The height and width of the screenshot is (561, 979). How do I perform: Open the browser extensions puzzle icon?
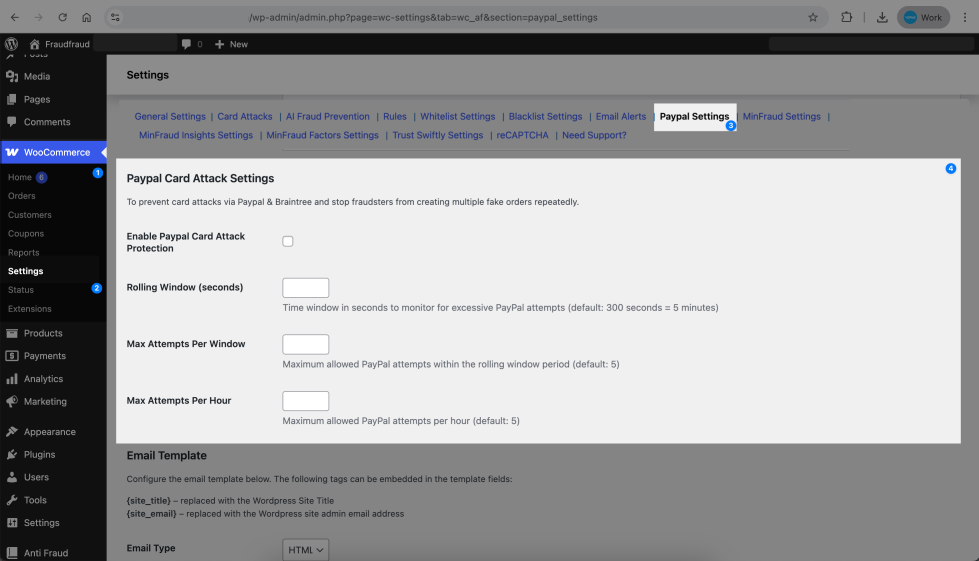click(846, 17)
